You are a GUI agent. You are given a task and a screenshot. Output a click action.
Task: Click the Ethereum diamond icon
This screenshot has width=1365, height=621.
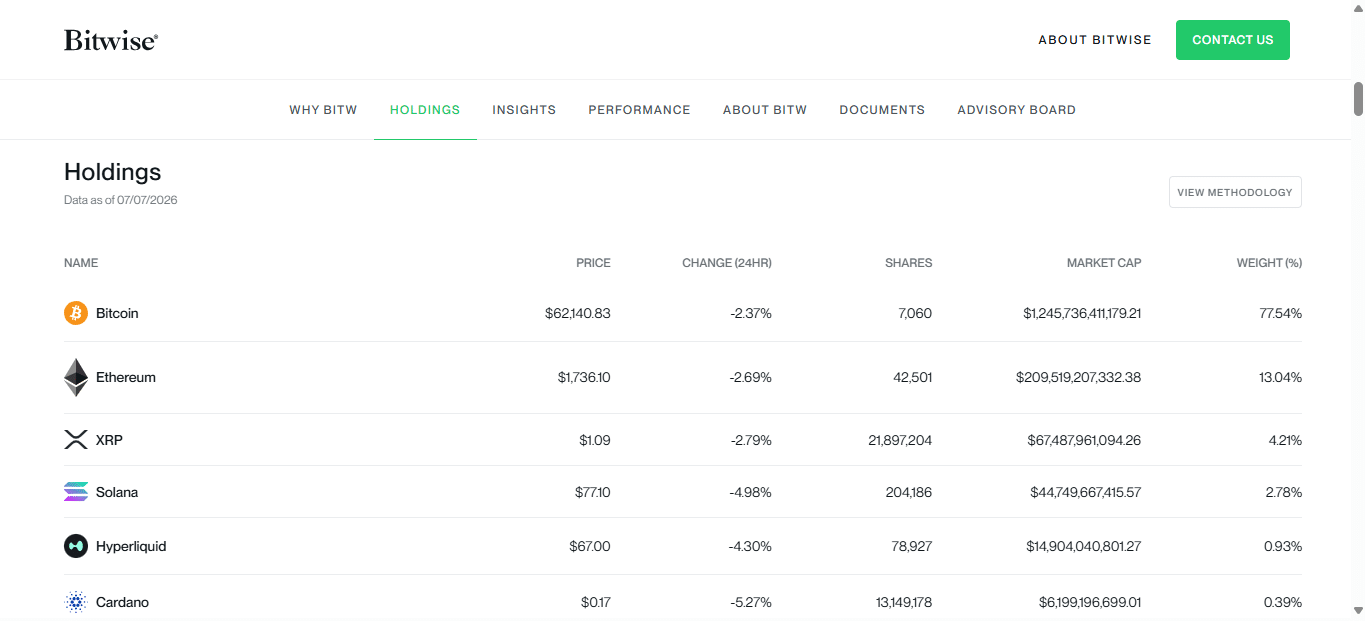[x=76, y=377]
